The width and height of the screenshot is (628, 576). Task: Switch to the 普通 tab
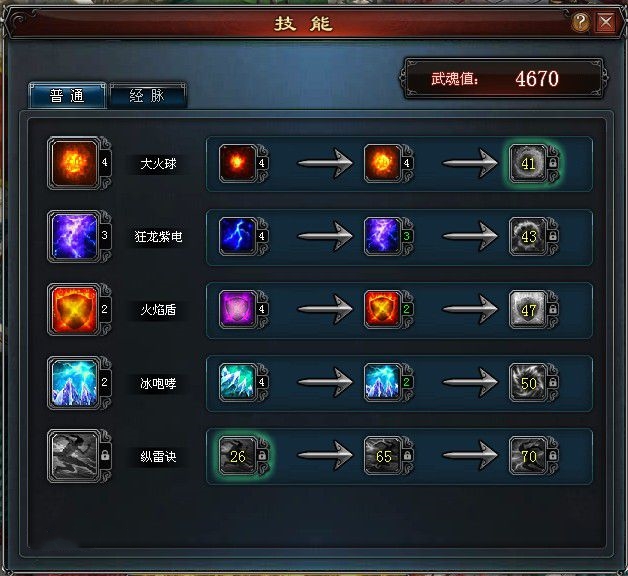(67, 96)
